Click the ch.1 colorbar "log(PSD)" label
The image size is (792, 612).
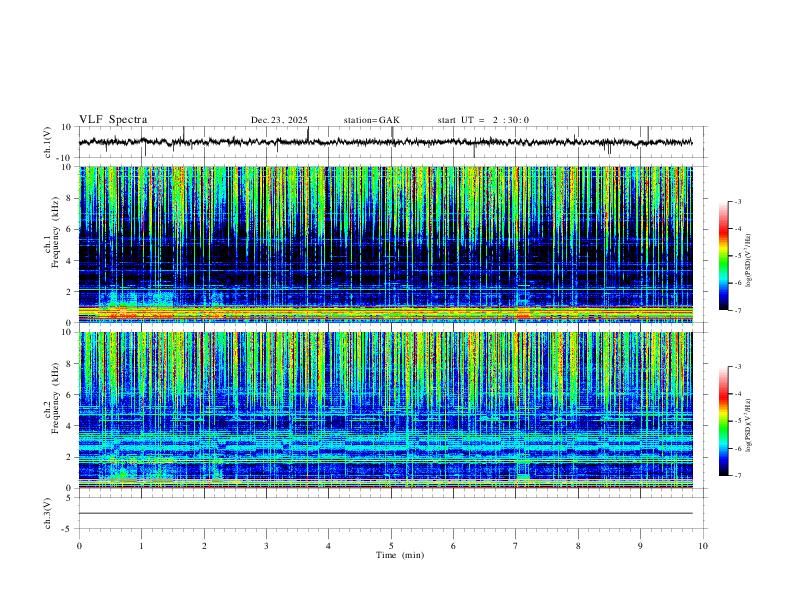[748, 261]
